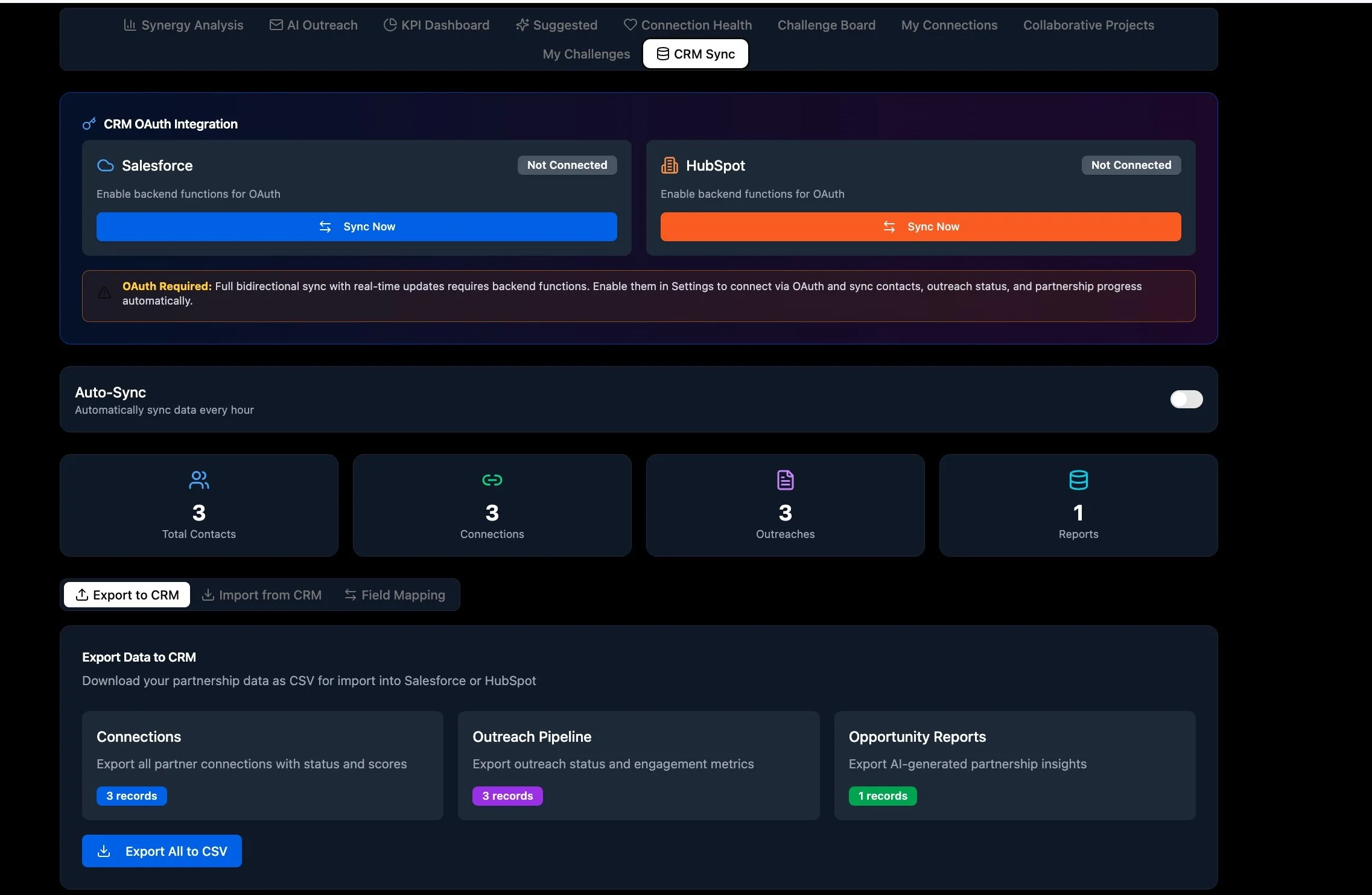The width and height of the screenshot is (1372, 895).
Task: Open the Connection Health tab
Action: (x=687, y=25)
